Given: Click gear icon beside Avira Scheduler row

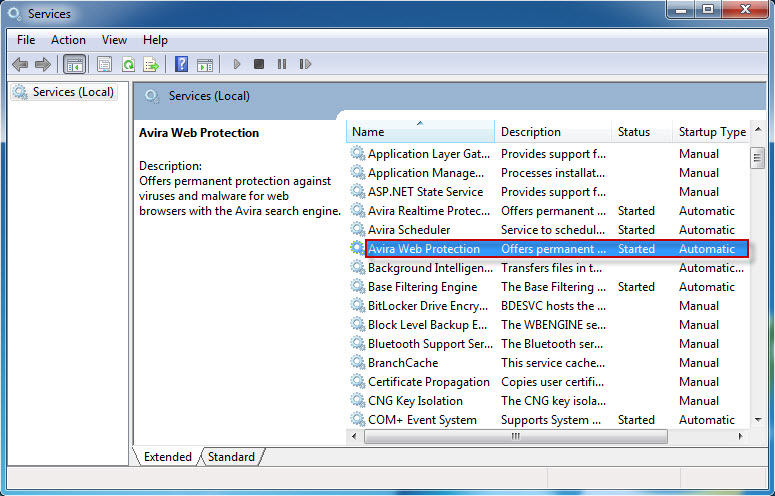Looking at the screenshot, I should click(x=357, y=229).
